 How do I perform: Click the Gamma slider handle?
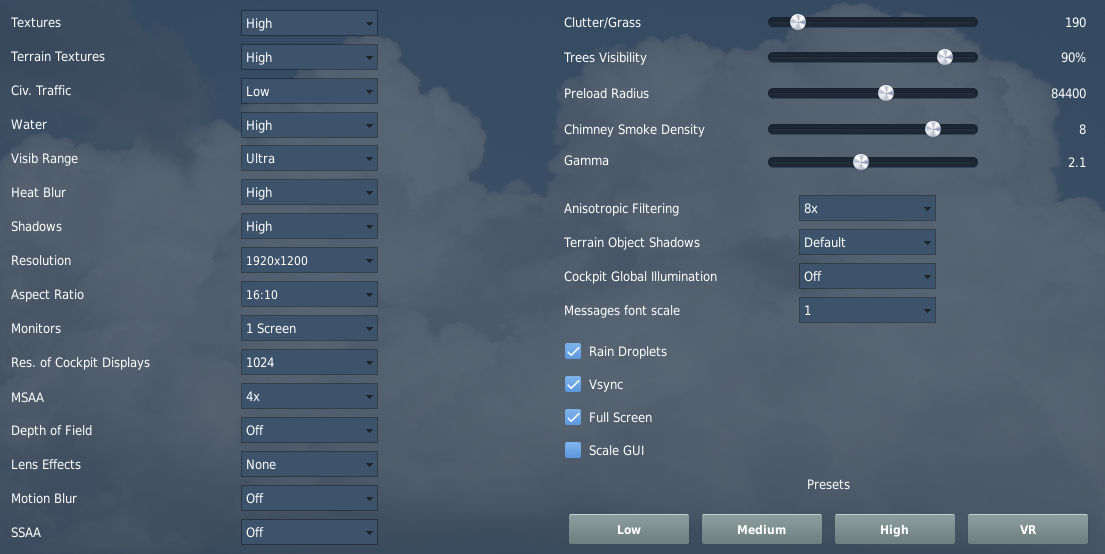861,162
